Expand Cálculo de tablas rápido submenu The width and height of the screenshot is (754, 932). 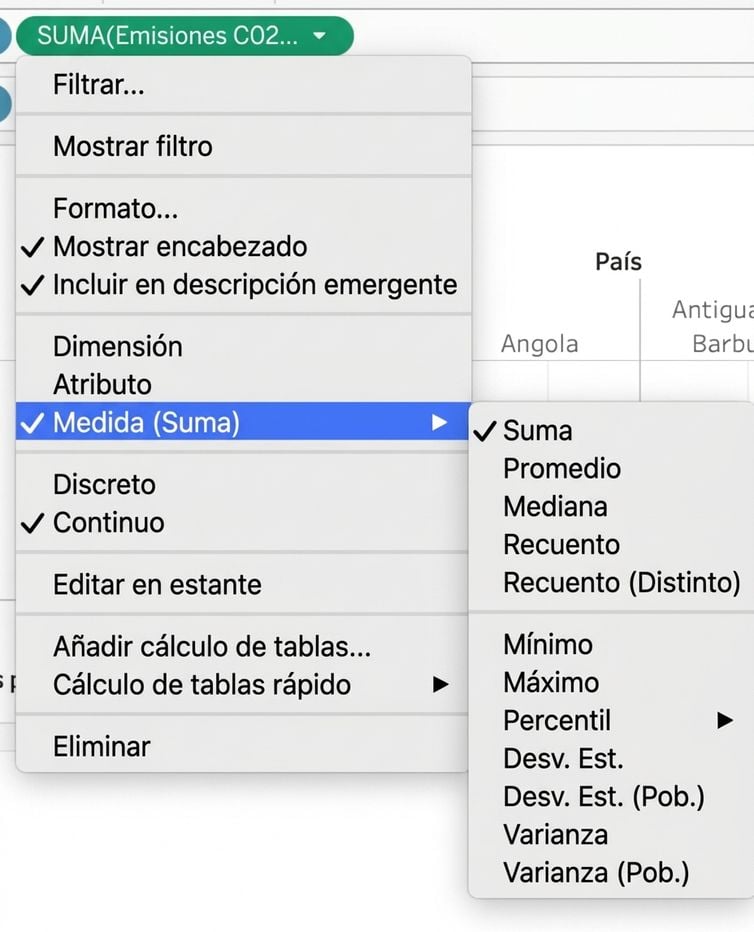coord(243,684)
